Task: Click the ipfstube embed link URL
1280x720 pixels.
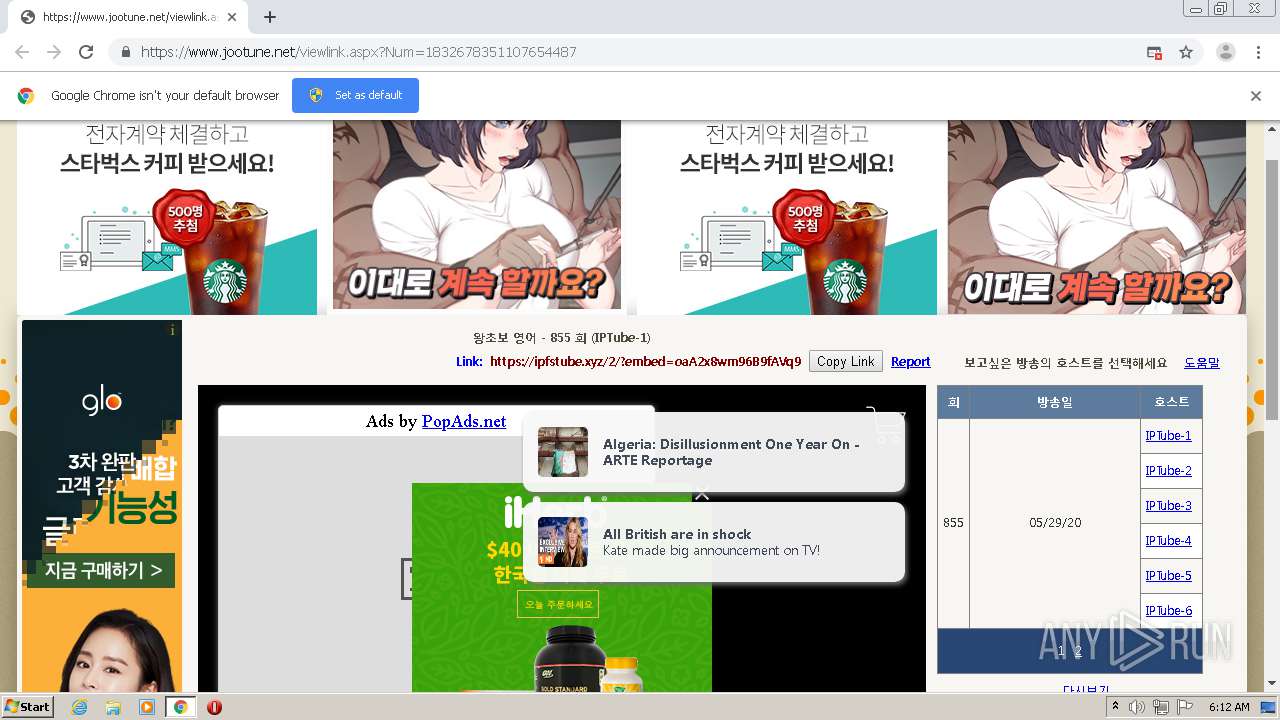Action: (645, 362)
